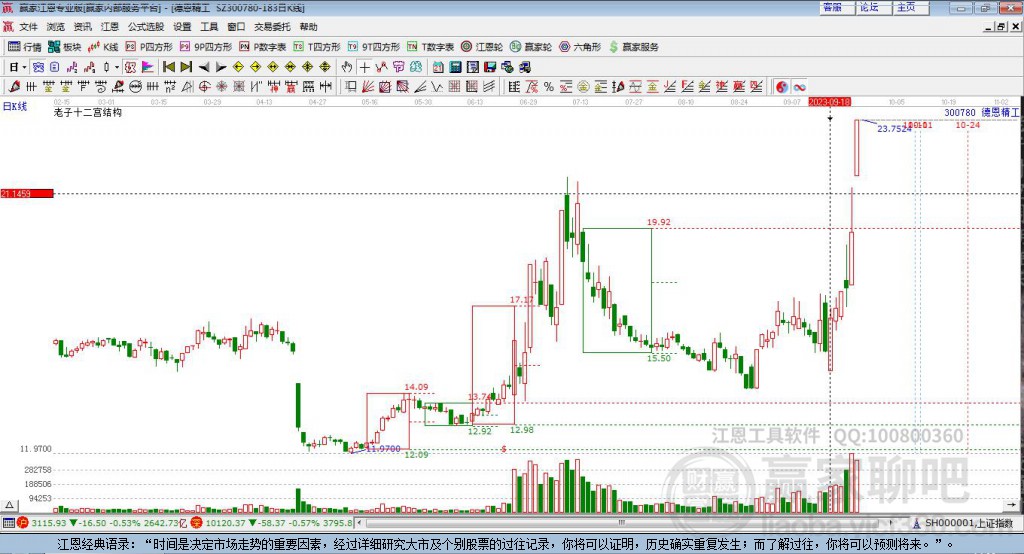Open the 公式选股 menu
This screenshot has height=554, width=1024.
coord(146,27)
